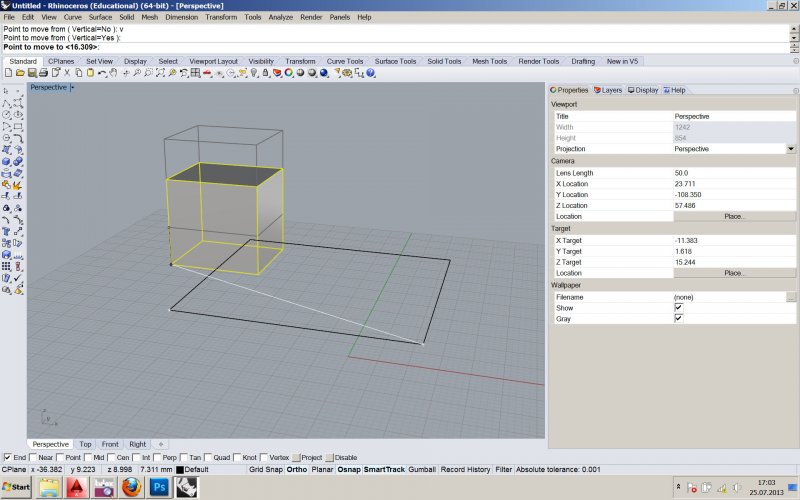Select the Explode tool in the sidebar
800x500 pixels.
click(18, 184)
